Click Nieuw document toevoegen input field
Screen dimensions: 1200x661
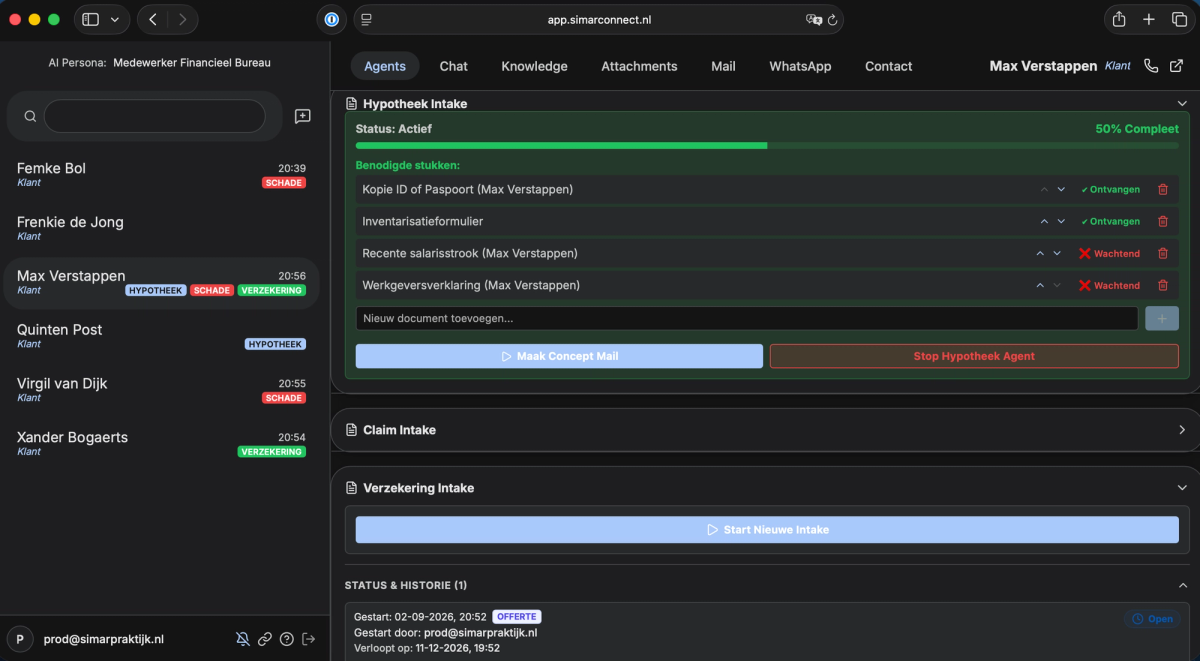(x=747, y=318)
